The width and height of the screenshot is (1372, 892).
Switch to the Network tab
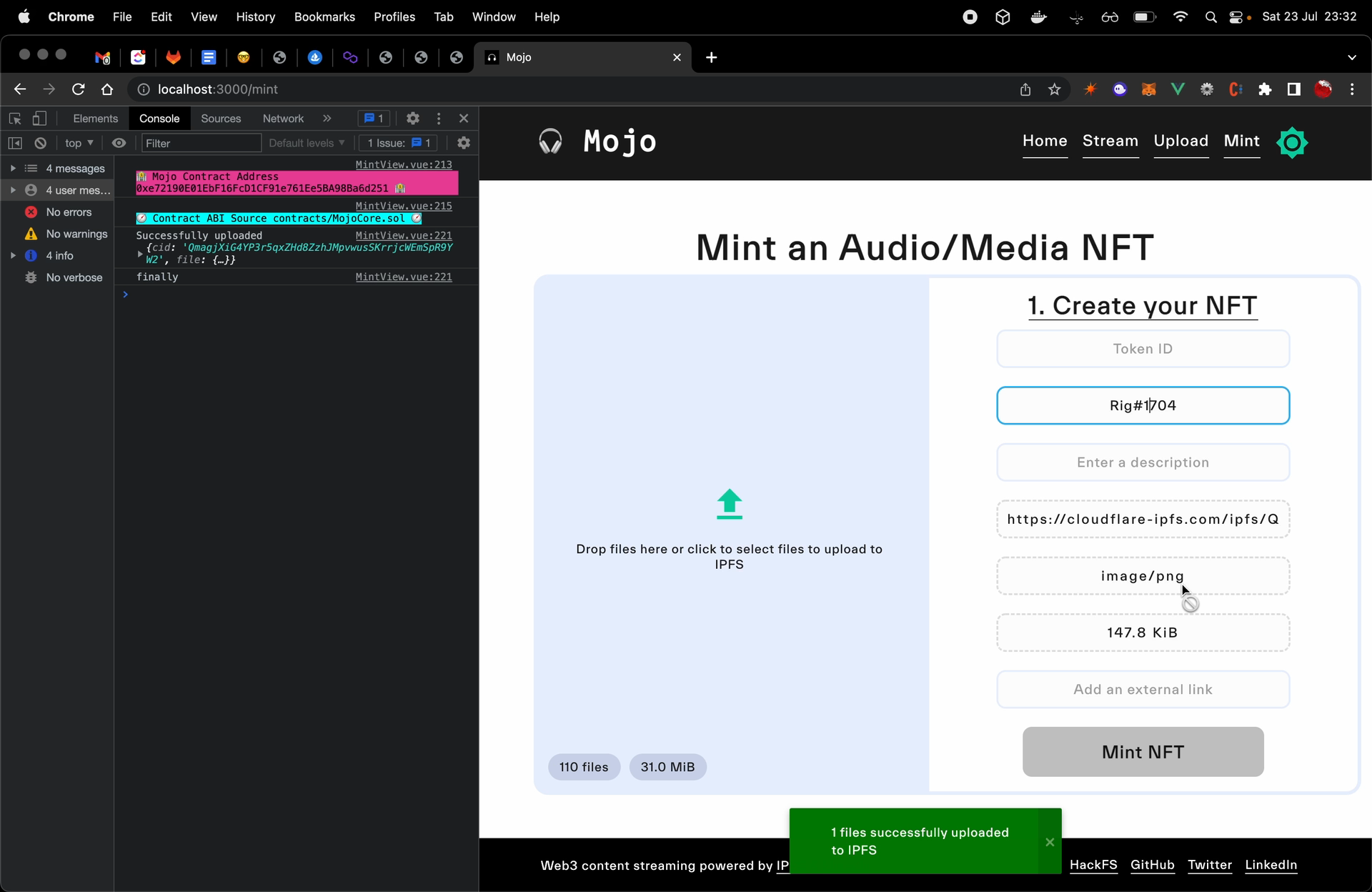pos(283,119)
